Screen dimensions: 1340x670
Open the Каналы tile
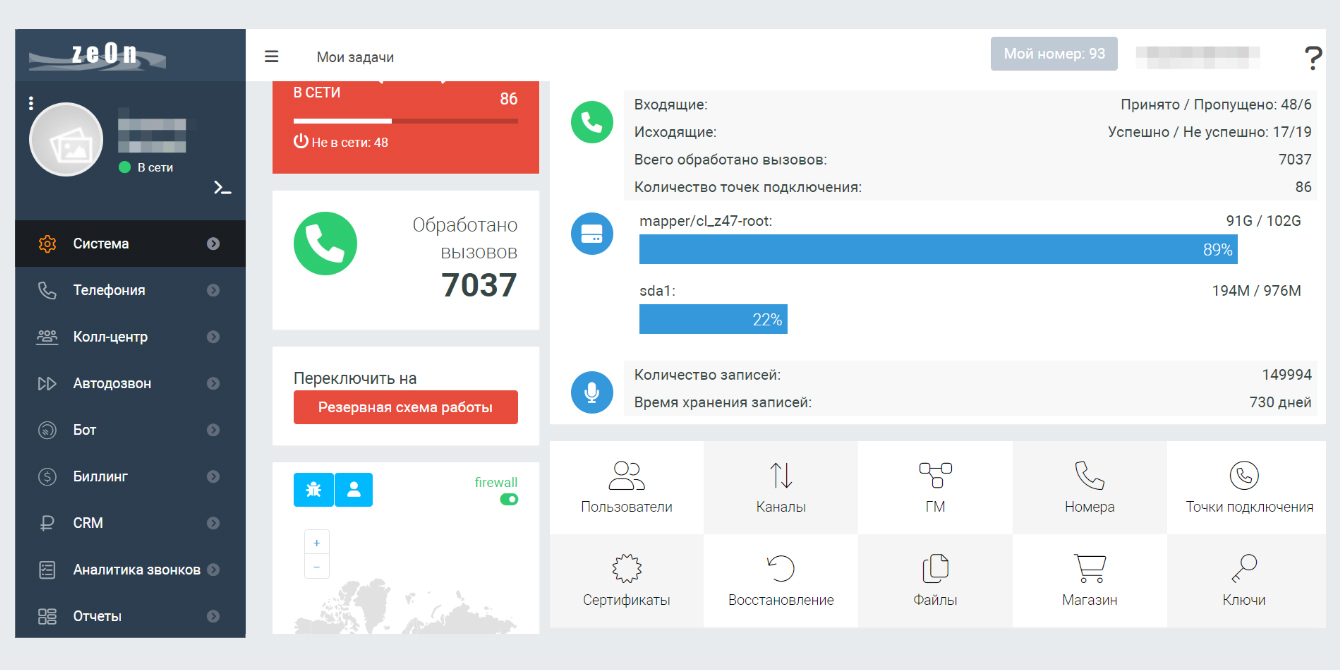click(x=781, y=487)
